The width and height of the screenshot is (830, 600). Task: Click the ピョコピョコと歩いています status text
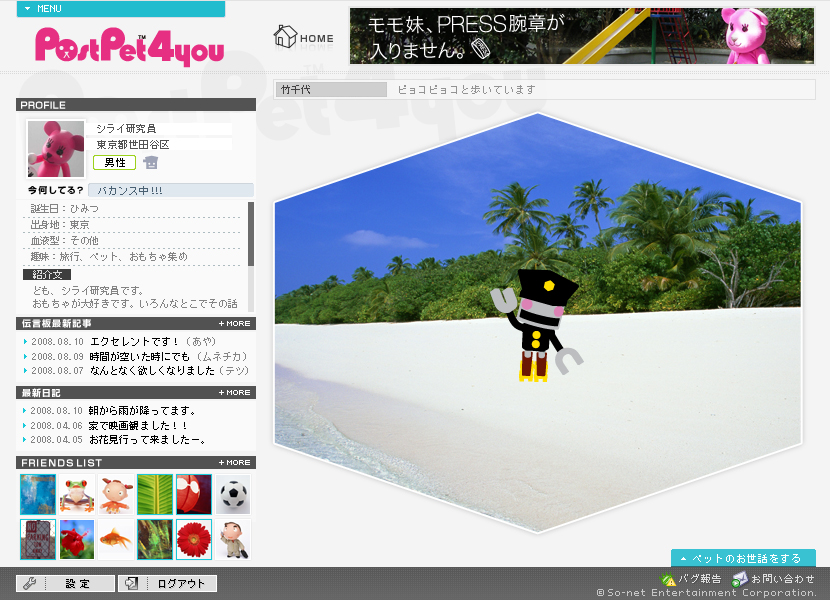point(466,89)
